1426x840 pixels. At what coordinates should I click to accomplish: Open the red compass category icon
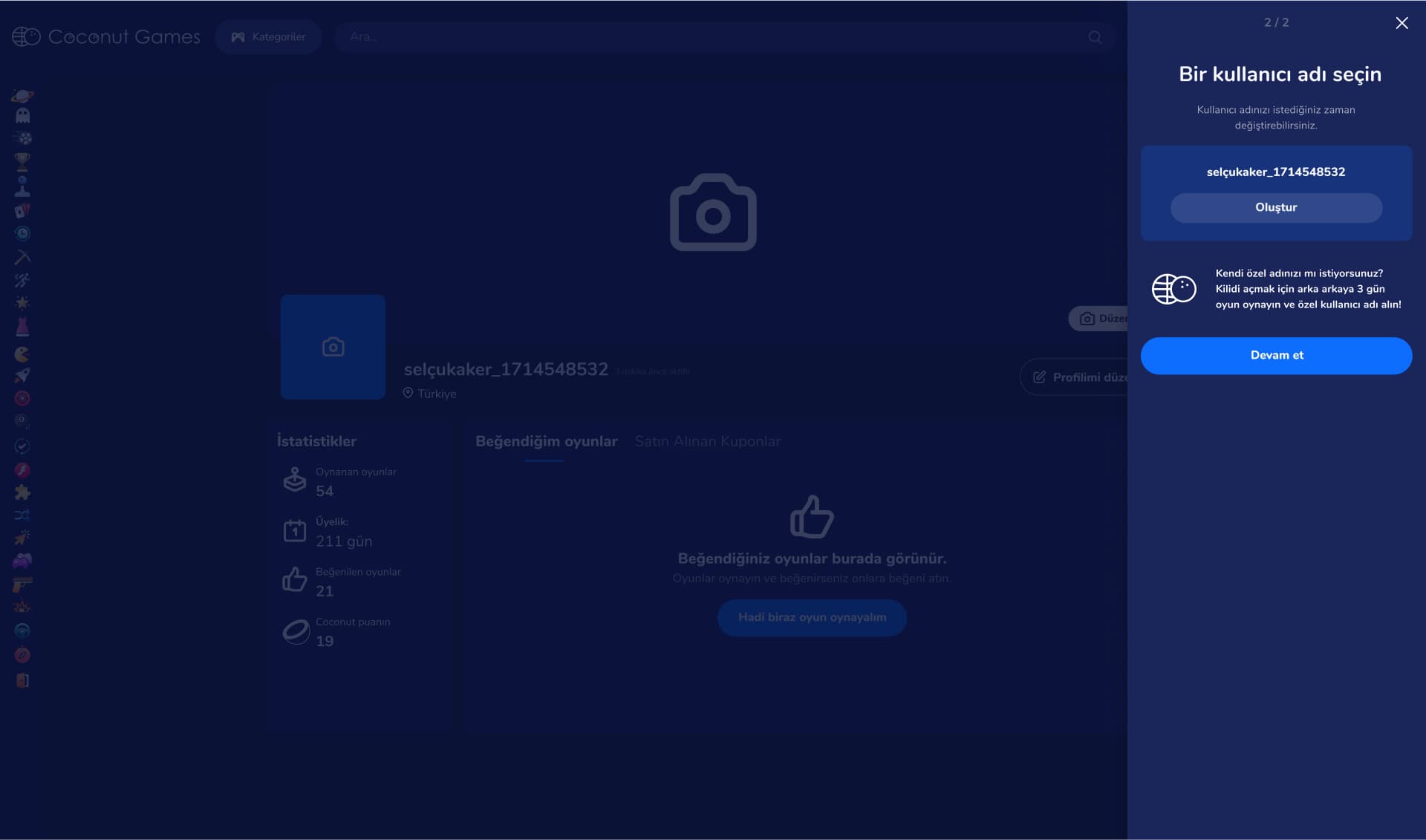(x=22, y=654)
